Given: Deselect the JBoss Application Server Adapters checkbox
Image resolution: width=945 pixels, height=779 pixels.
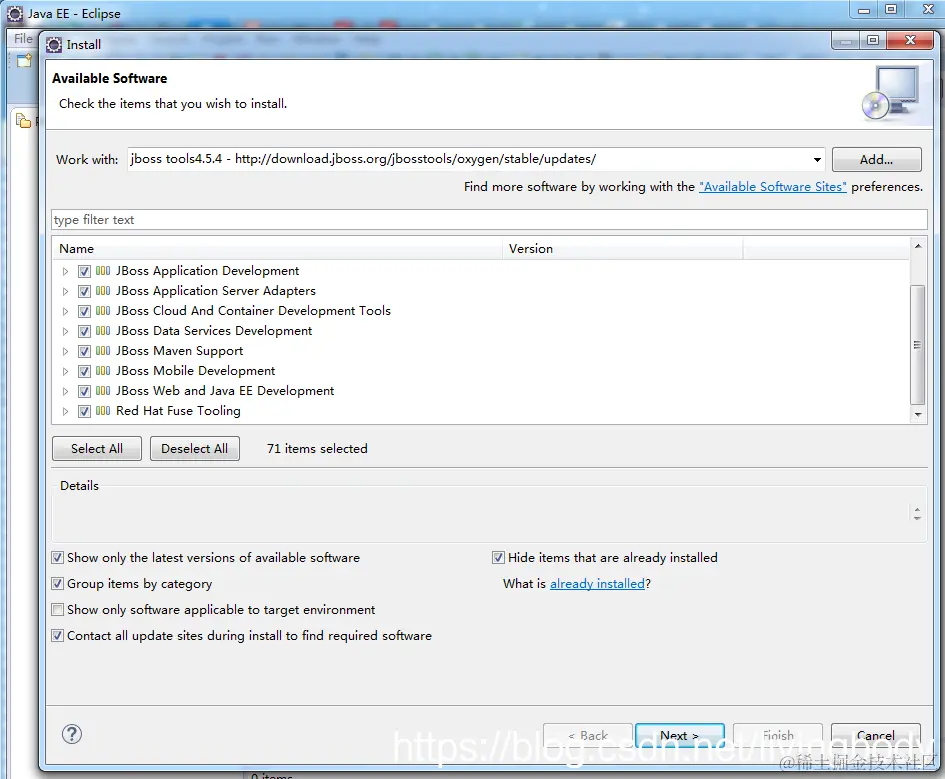Looking at the screenshot, I should tap(84, 290).
